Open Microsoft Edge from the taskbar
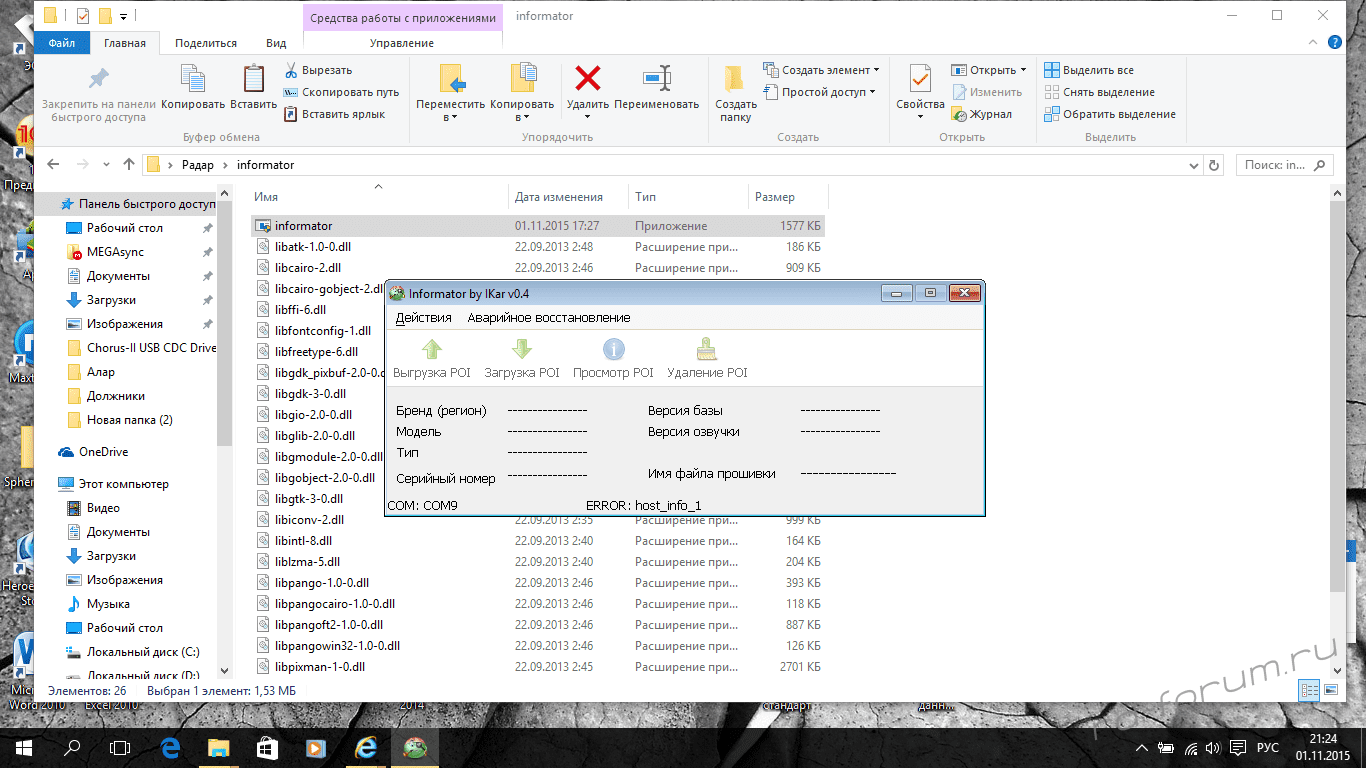 point(169,747)
